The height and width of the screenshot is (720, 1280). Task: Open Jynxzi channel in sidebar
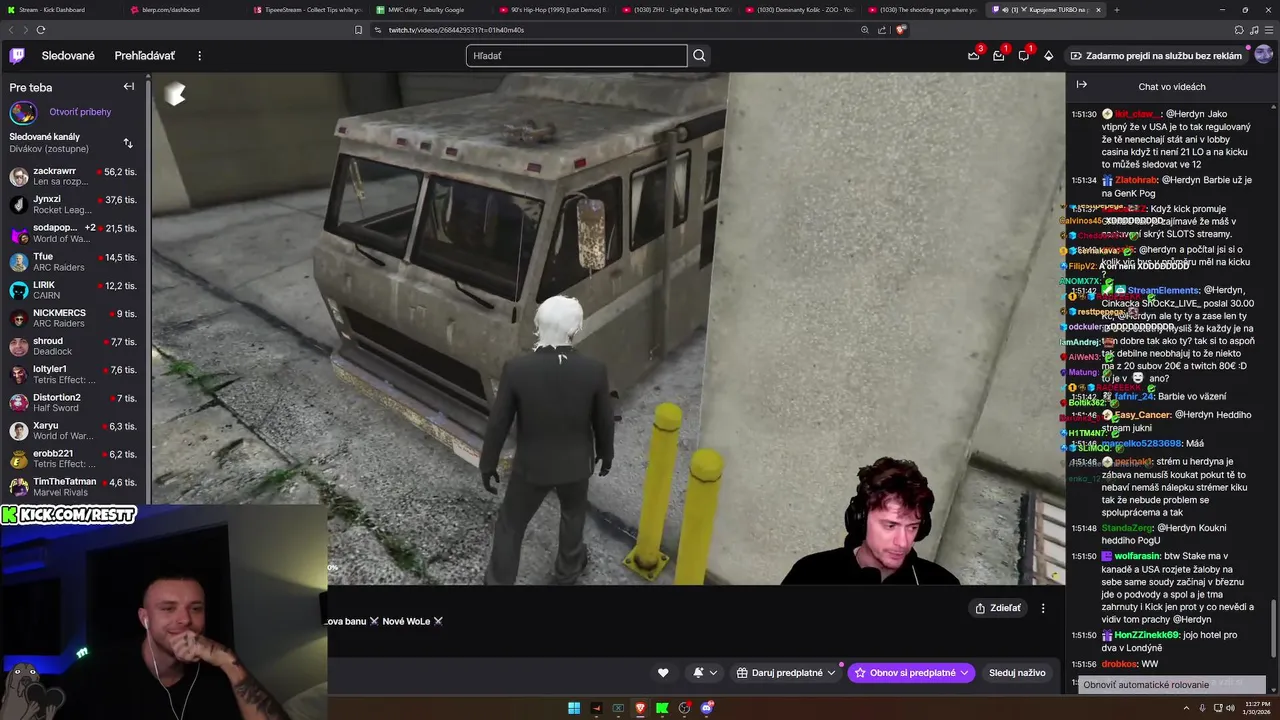73,205
